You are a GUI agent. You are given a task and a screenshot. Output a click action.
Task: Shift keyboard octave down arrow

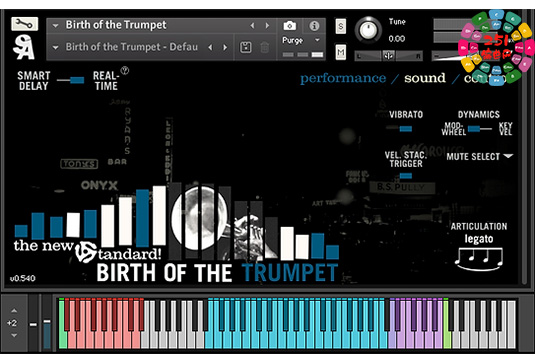(x=14, y=335)
